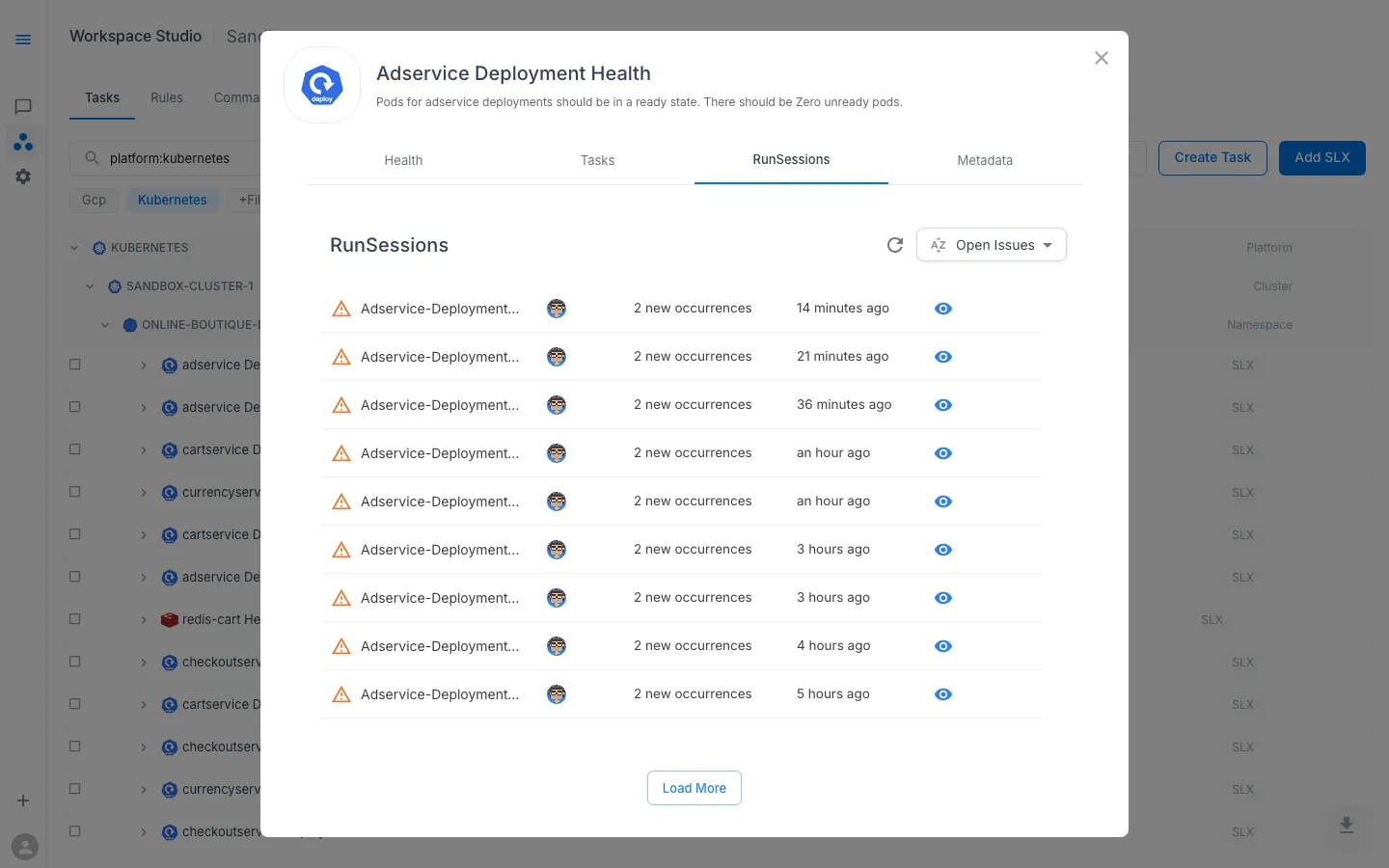Viewport: 1389px width, 868px height.
Task: Select the chat bubble icon in sidebar
Action: coord(23,106)
